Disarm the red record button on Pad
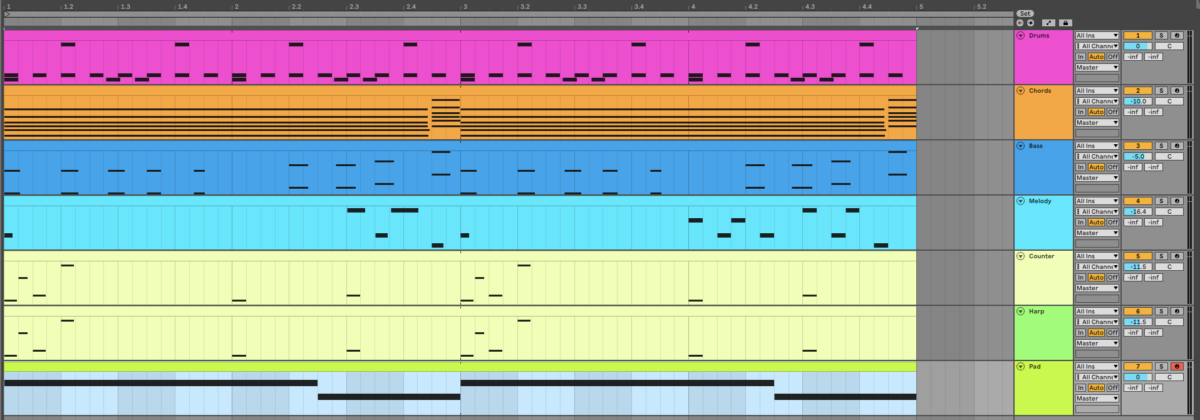Viewport: 1200px width, 420px height. tap(1176, 367)
